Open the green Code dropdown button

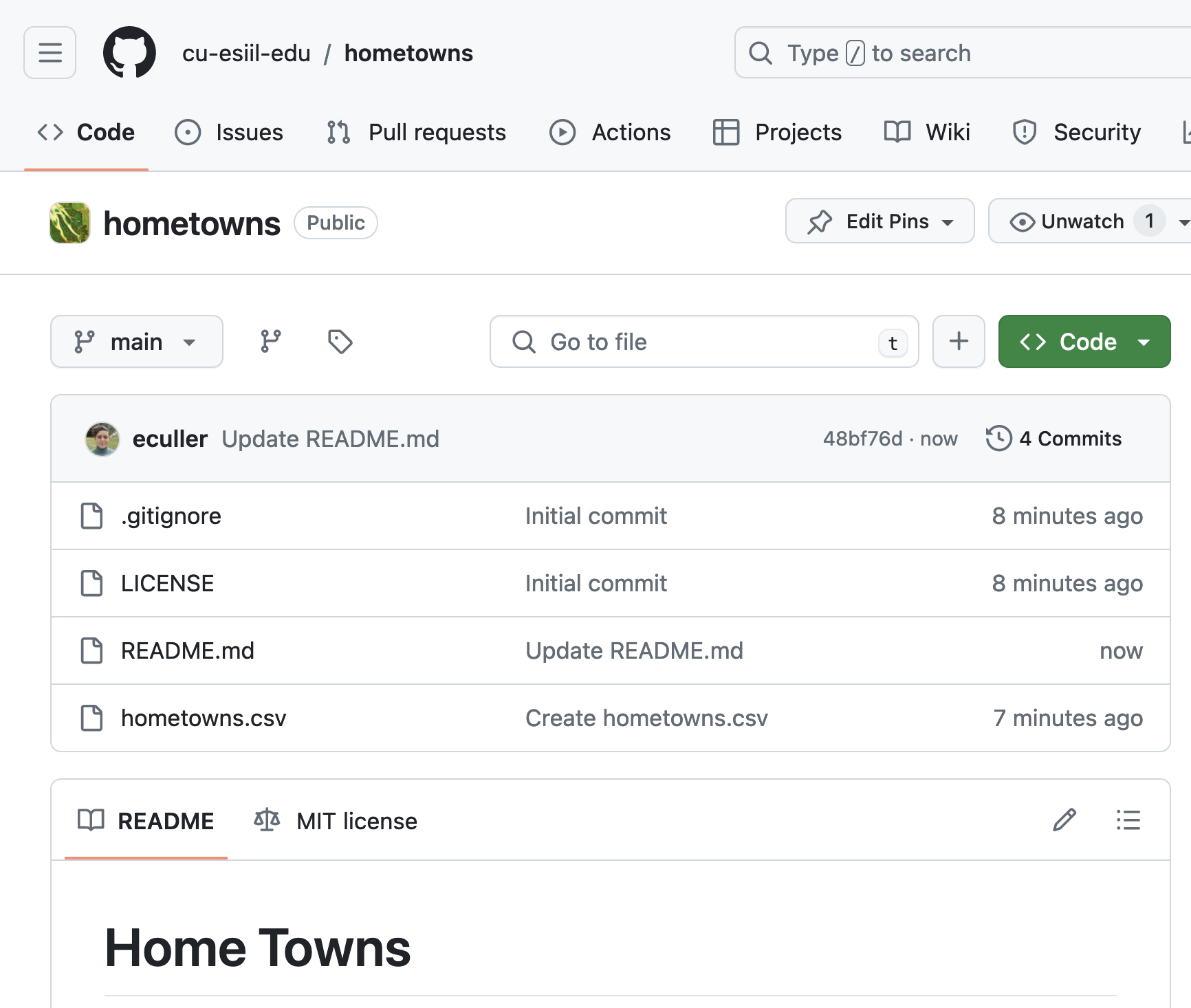click(1084, 342)
